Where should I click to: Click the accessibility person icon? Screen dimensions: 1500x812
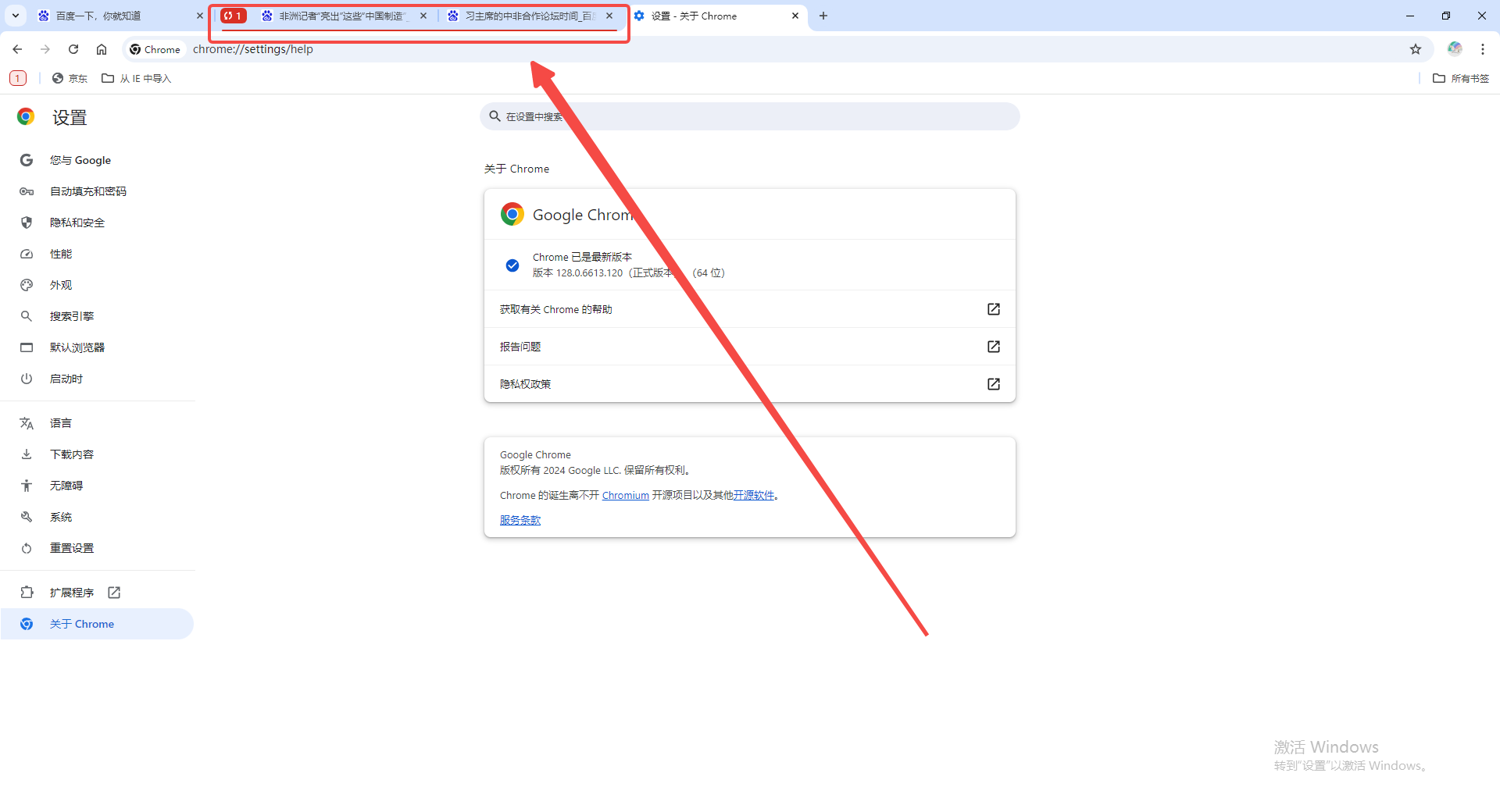pyautogui.click(x=27, y=486)
